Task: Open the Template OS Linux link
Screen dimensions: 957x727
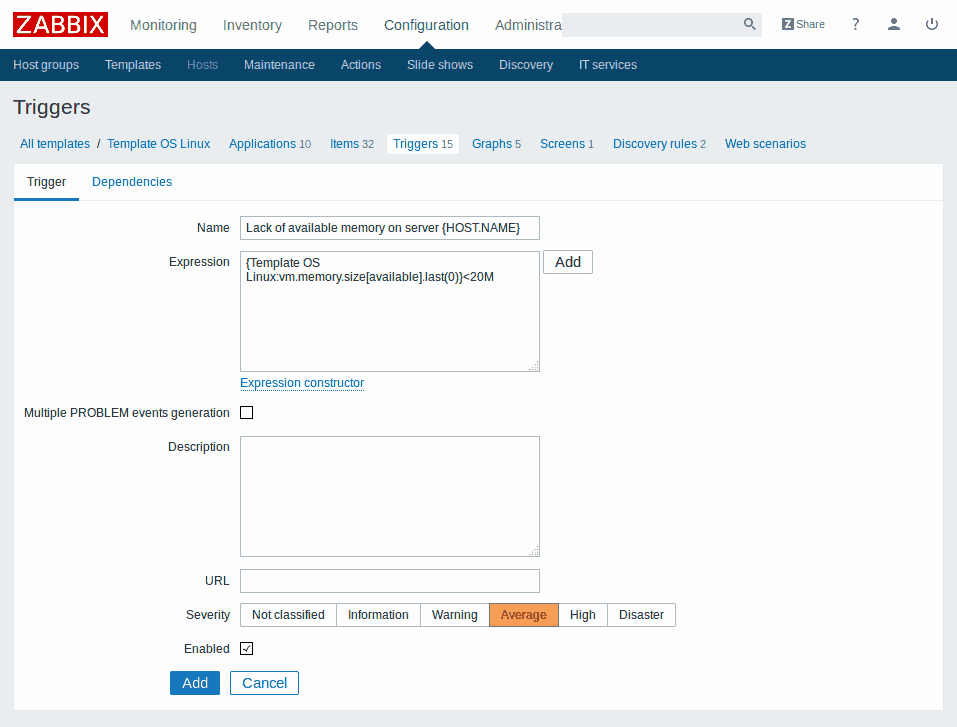Action: click(x=158, y=144)
